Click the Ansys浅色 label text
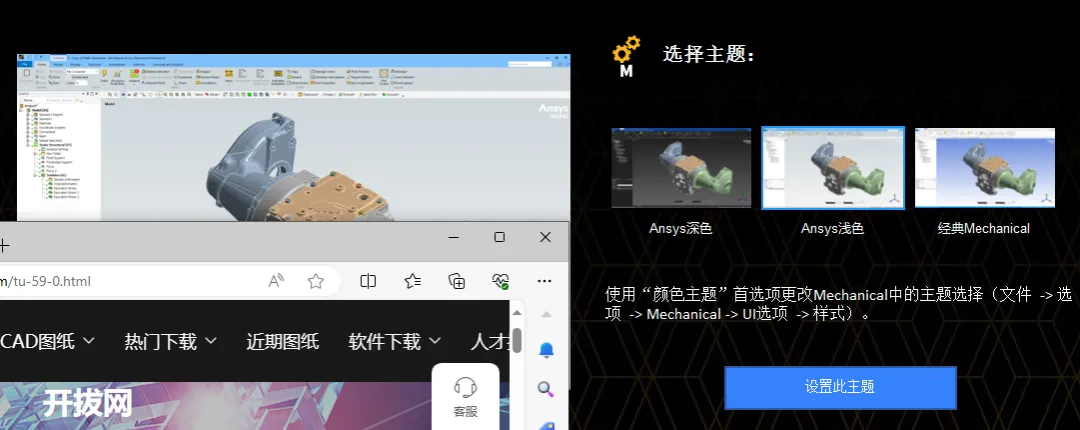 [x=832, y=229]
